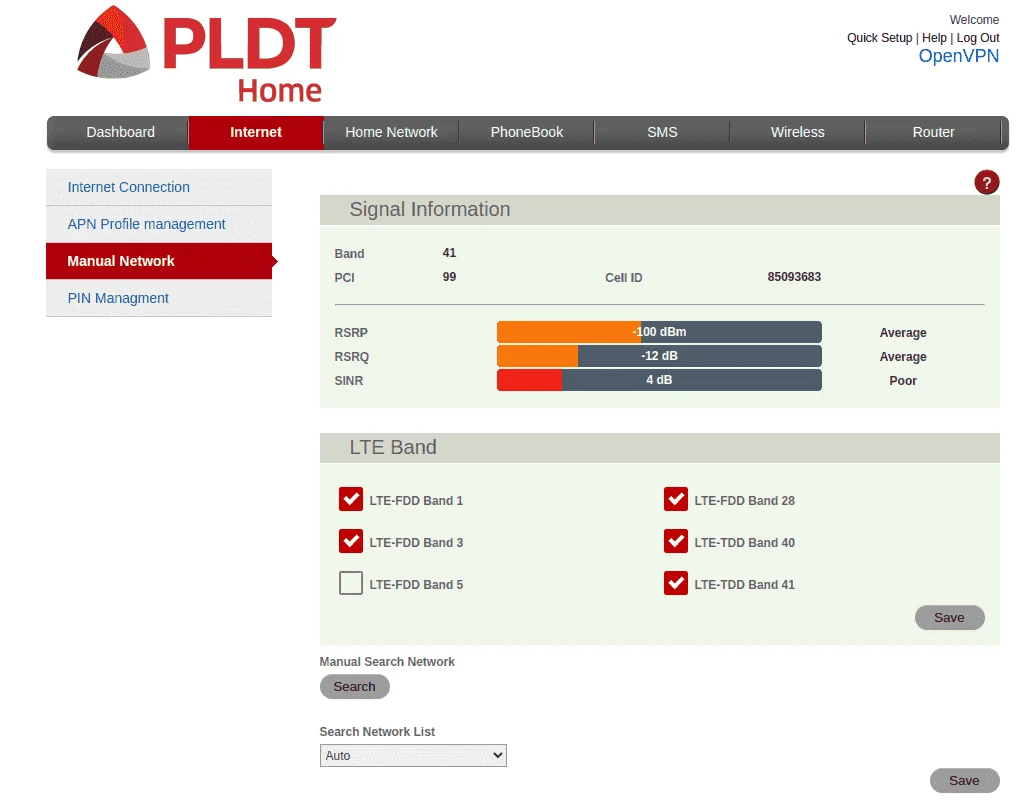Open the Router tab
Image resolution: width=1022 pixels, height=802 pixels.
(x=933, y=132)
